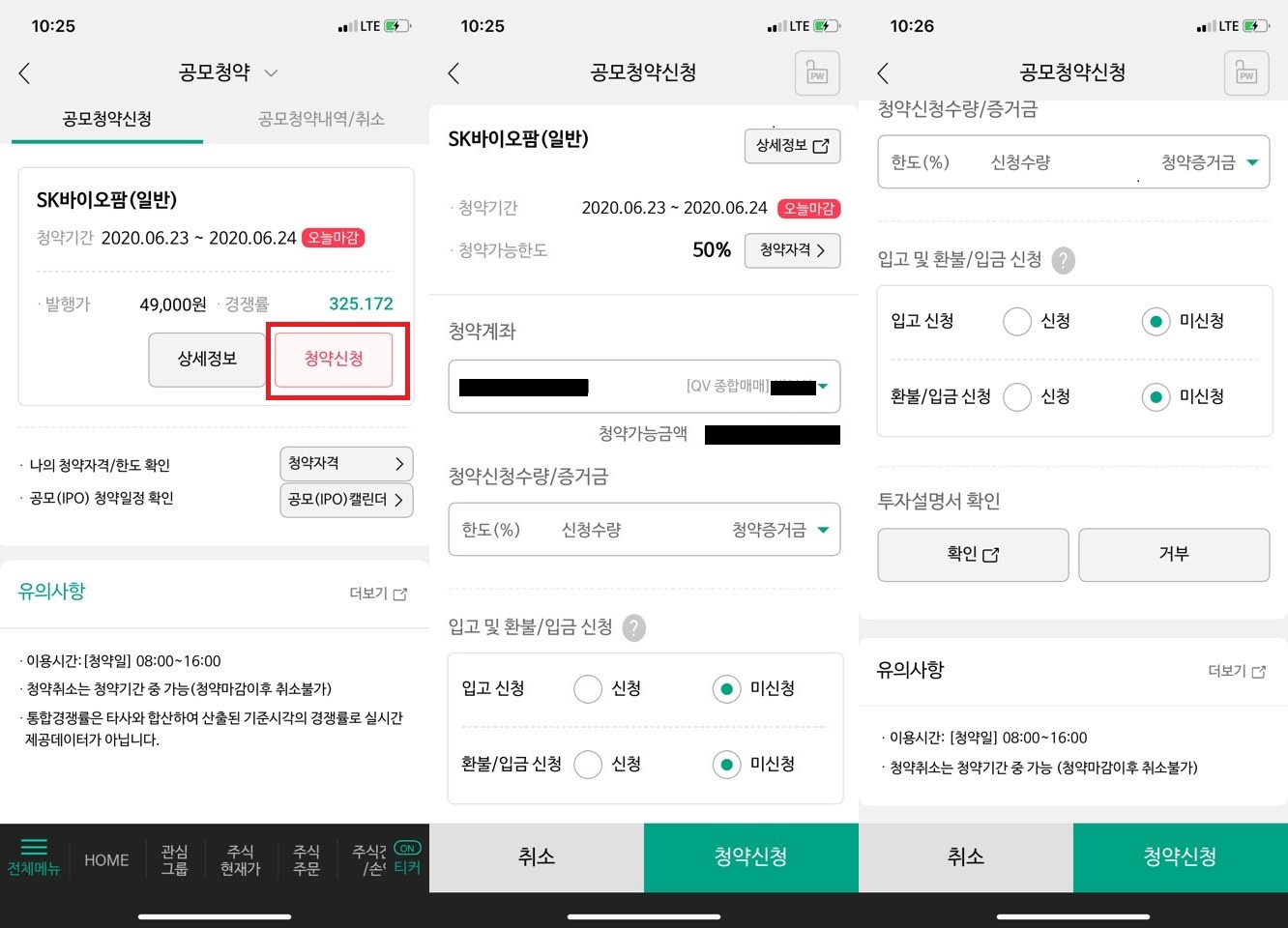Tap PW lock icon on the middle screen

tap(817, 73)
